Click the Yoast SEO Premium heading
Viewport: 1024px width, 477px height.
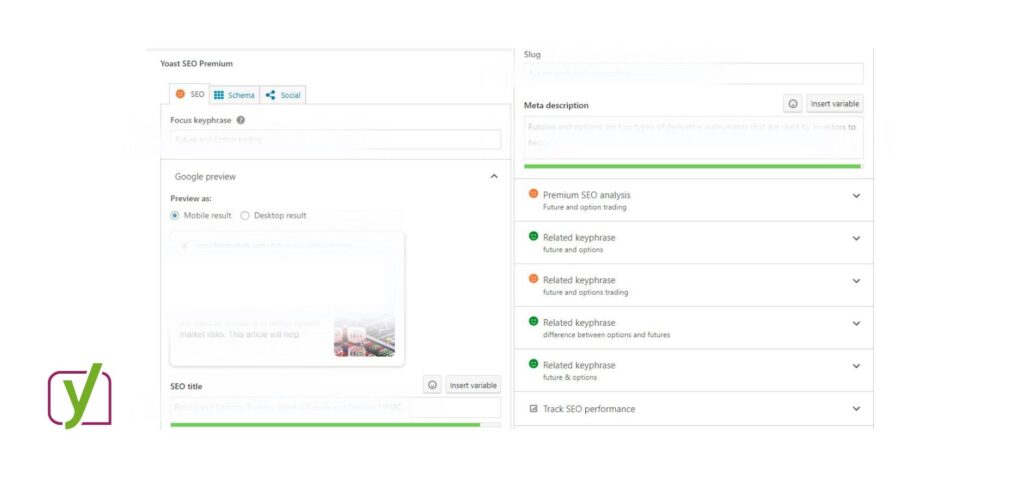(197, 63)
